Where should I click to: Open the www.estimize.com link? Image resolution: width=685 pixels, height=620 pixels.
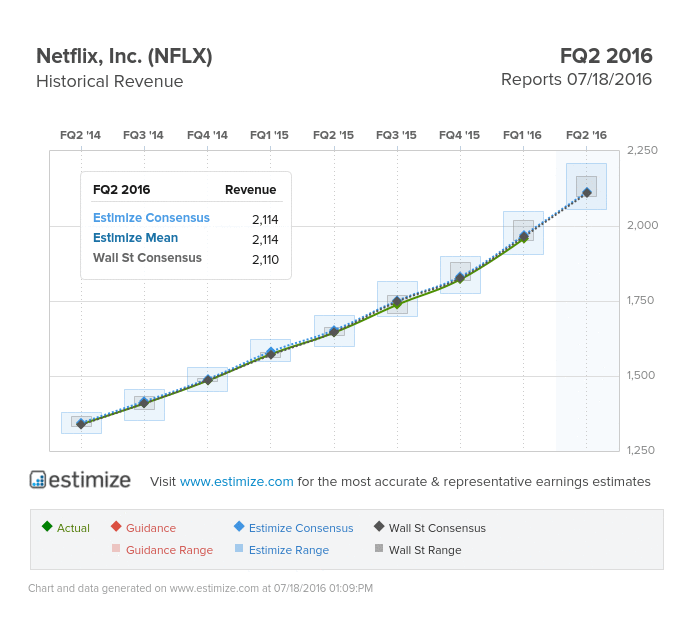[236, 481]
